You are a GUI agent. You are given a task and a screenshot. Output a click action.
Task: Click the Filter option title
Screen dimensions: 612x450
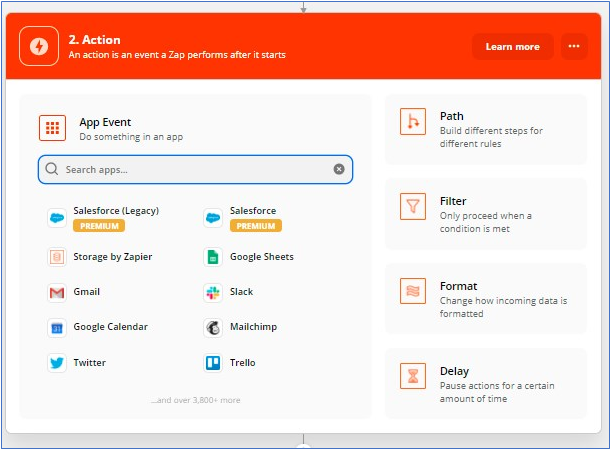coord(453,201)
